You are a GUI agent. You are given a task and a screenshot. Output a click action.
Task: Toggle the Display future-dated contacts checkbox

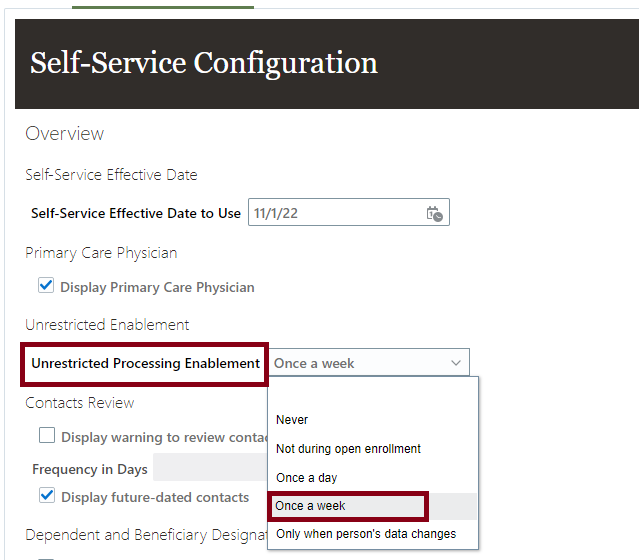(x=47, y=496)
